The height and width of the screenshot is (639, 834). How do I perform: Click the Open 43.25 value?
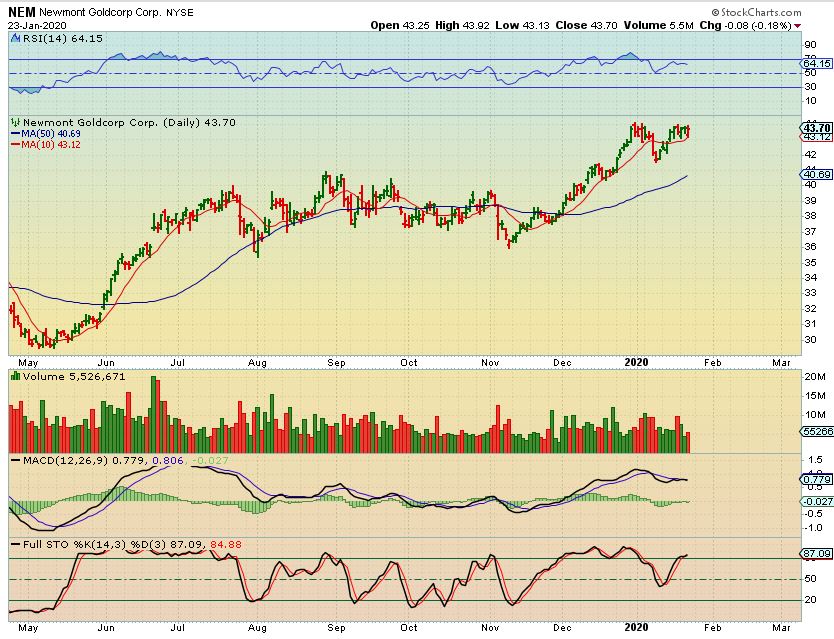(x=400, y=25)
